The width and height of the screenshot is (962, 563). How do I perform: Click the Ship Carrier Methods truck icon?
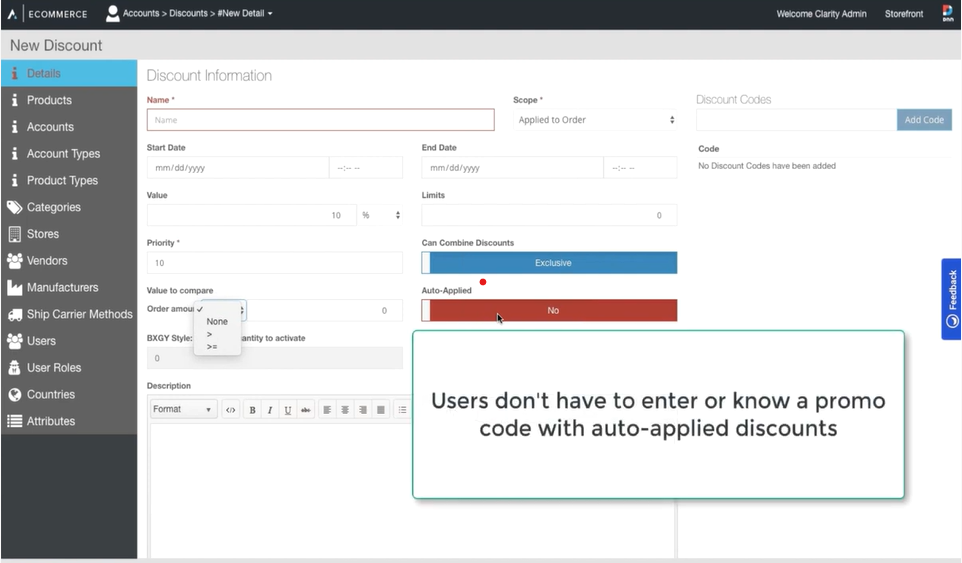(x=15, y=314)
